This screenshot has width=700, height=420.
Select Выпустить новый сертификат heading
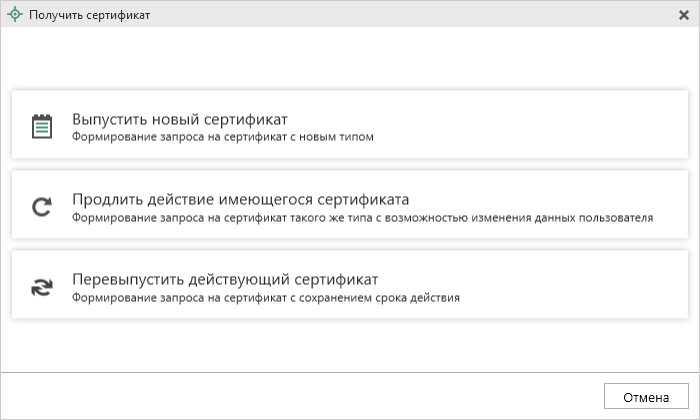pyautogui.click(x=180, y=119)
